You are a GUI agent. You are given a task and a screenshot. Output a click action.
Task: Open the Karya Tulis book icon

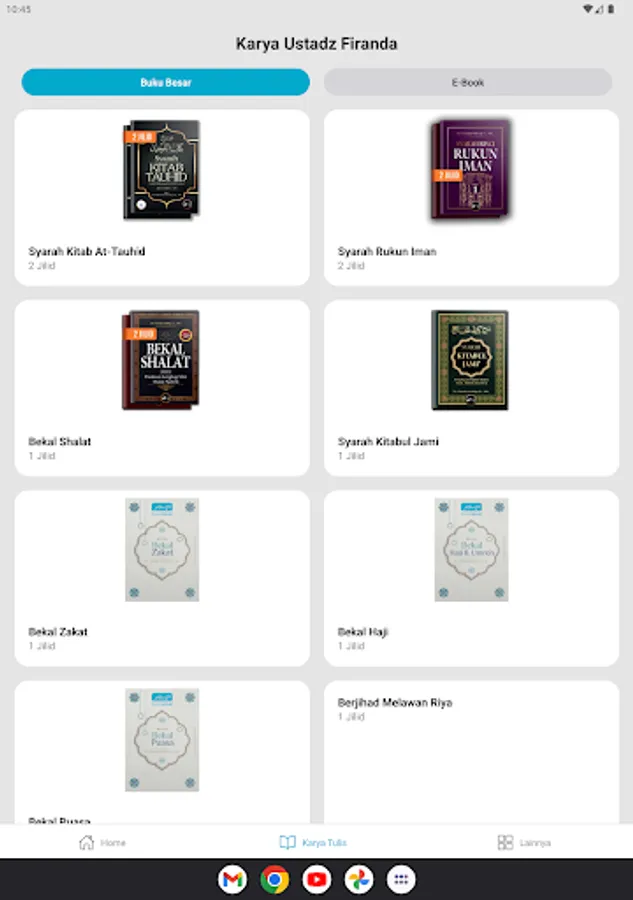tap(287, 842)
